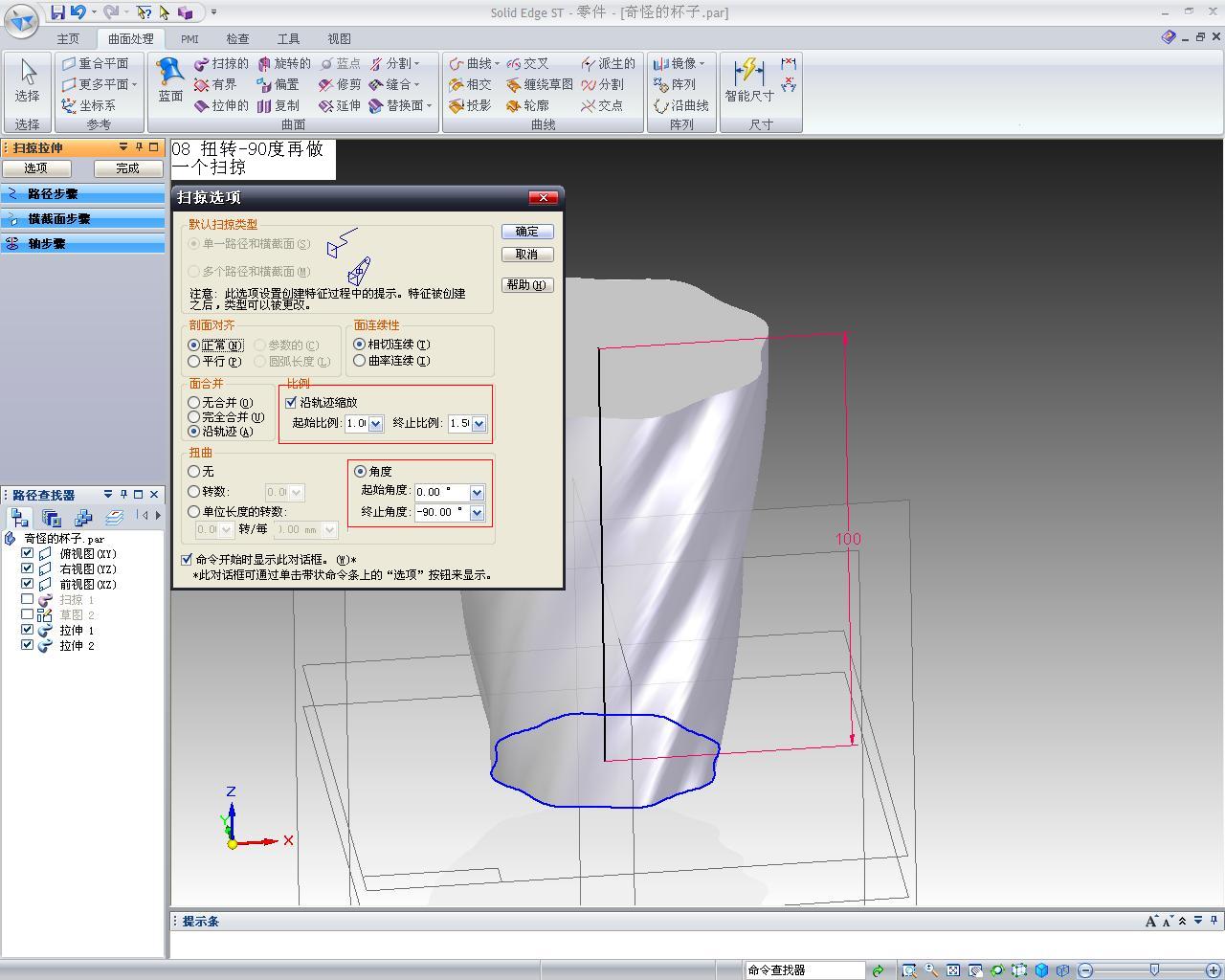1225x980 pixels.
Task: Click the 交叉 cross curve tool
Action: pos(527,63)
